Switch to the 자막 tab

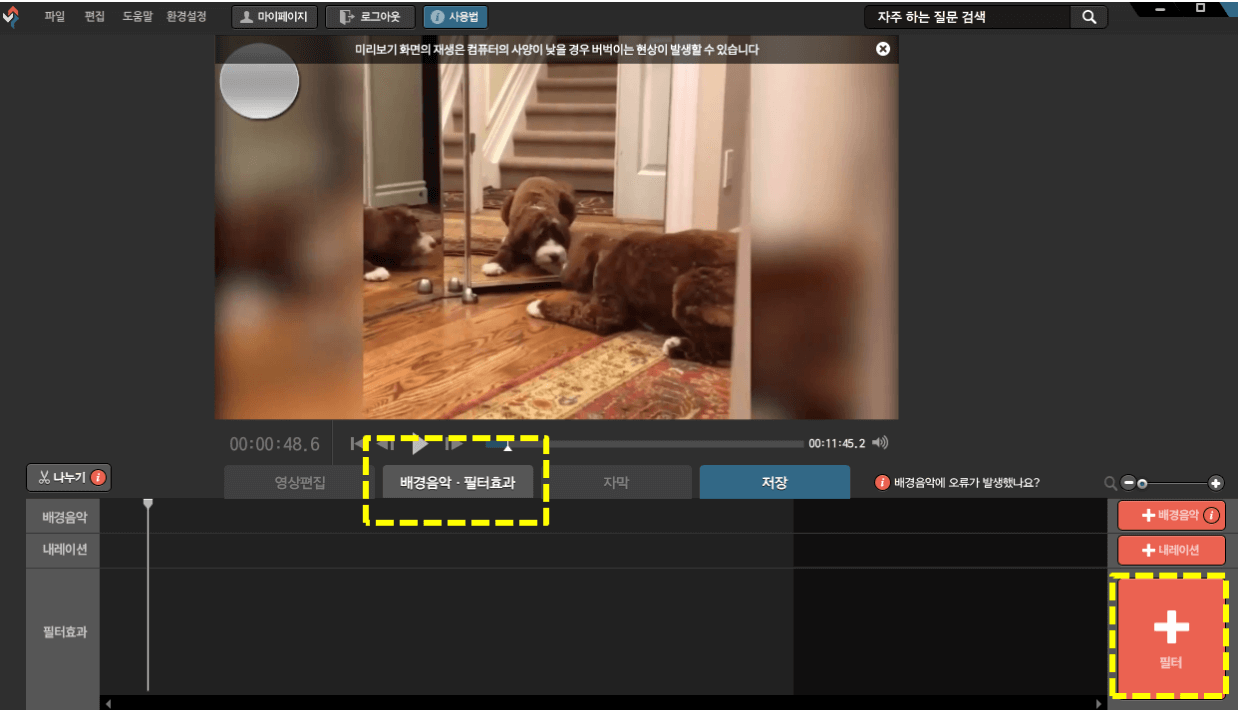[x=616, y=482]
